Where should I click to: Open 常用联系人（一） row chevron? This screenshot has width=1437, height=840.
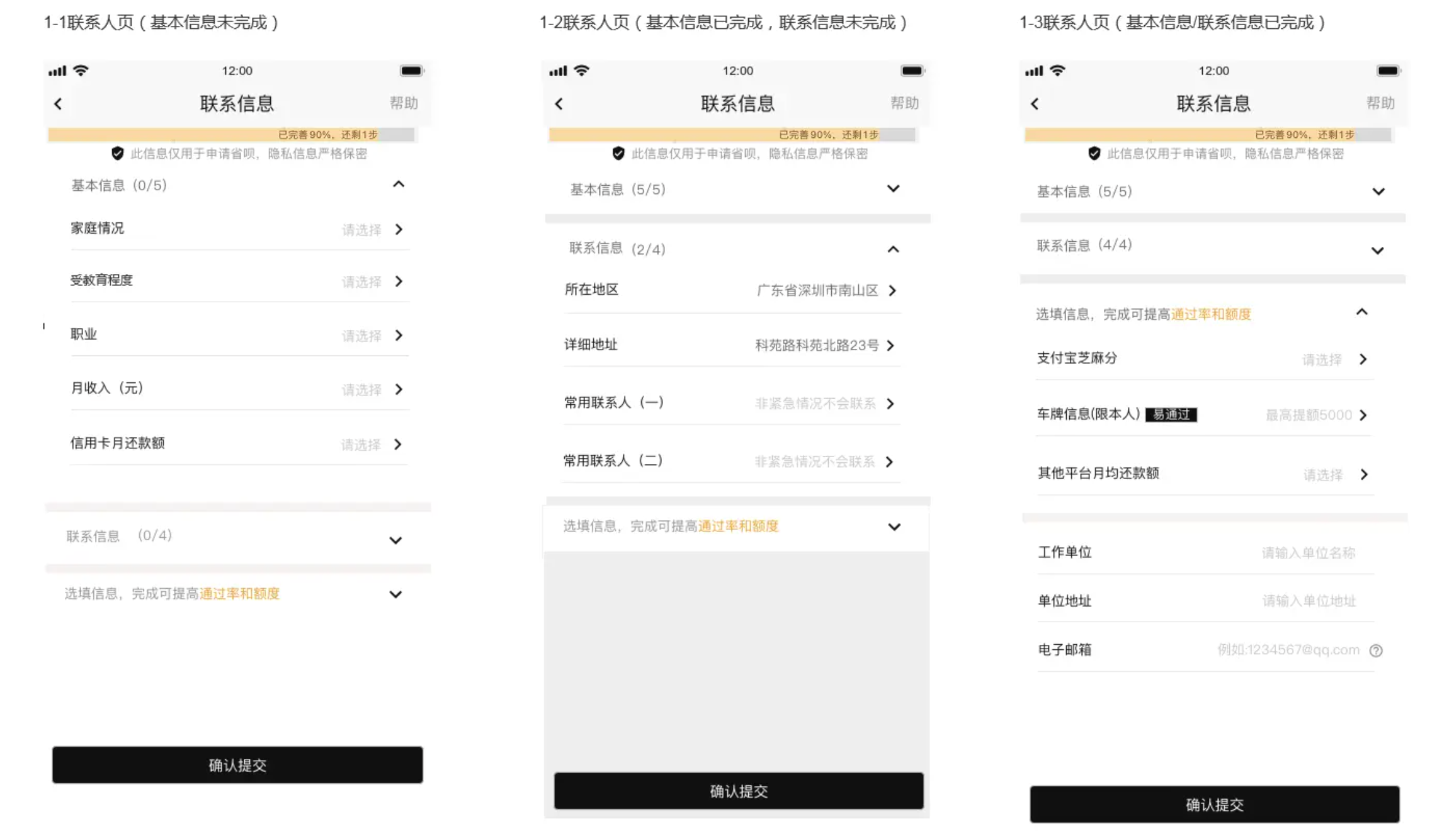pos(890,404)
